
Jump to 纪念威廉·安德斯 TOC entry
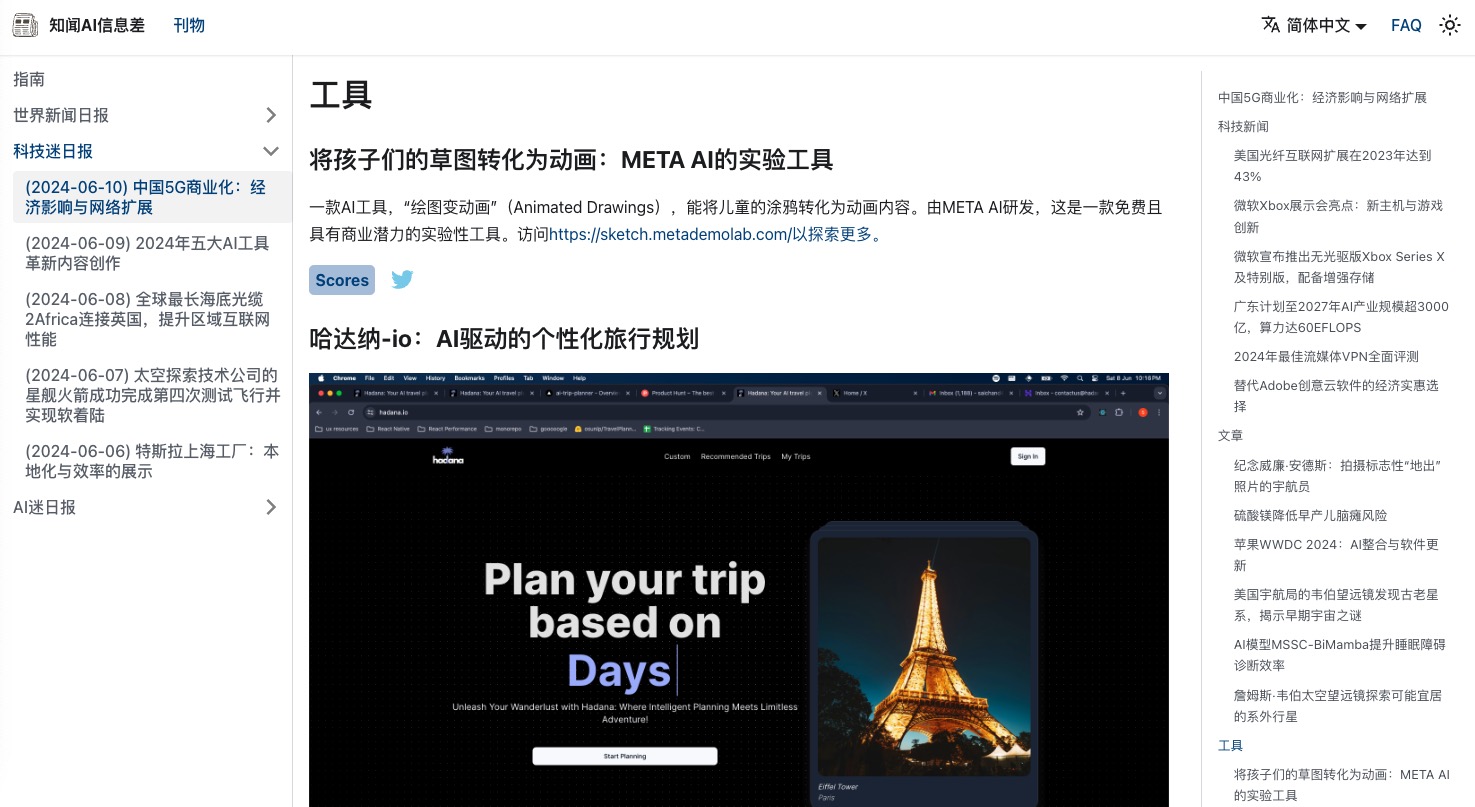click(1338, 476)
